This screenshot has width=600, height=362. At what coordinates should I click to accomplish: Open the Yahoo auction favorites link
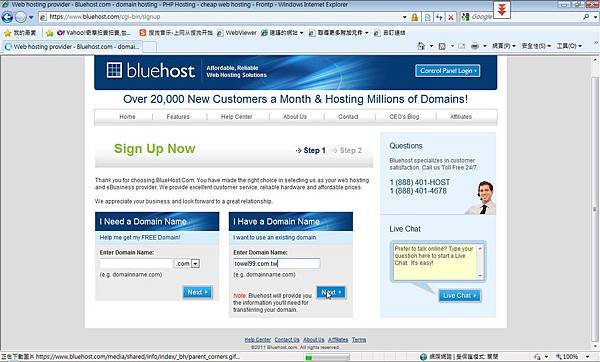coord(94,33)
